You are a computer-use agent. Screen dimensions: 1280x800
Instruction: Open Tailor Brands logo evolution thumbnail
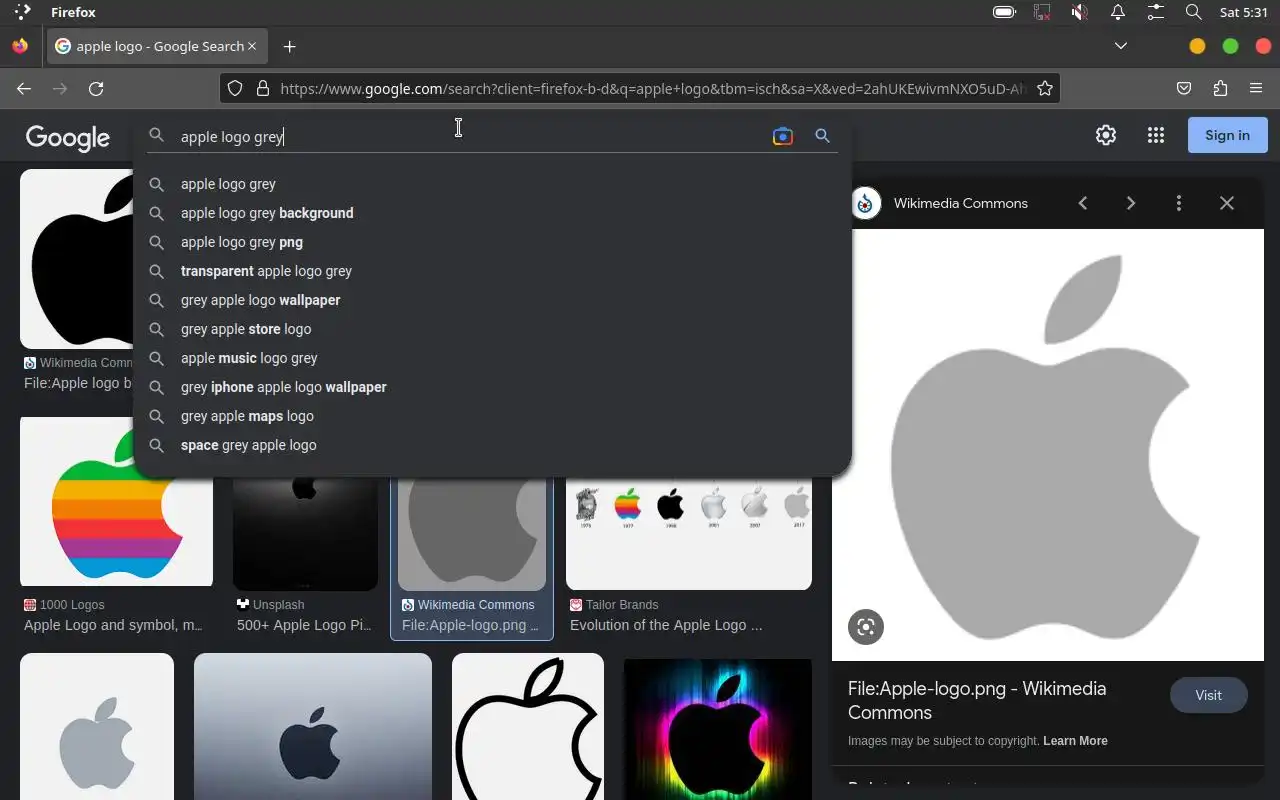click(x=689, y=533)
